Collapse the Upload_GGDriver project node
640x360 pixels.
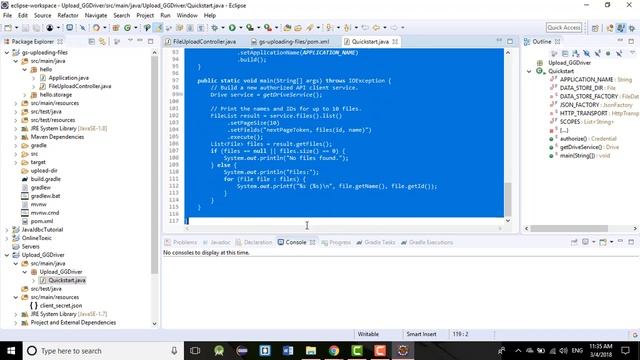[7, 255]
